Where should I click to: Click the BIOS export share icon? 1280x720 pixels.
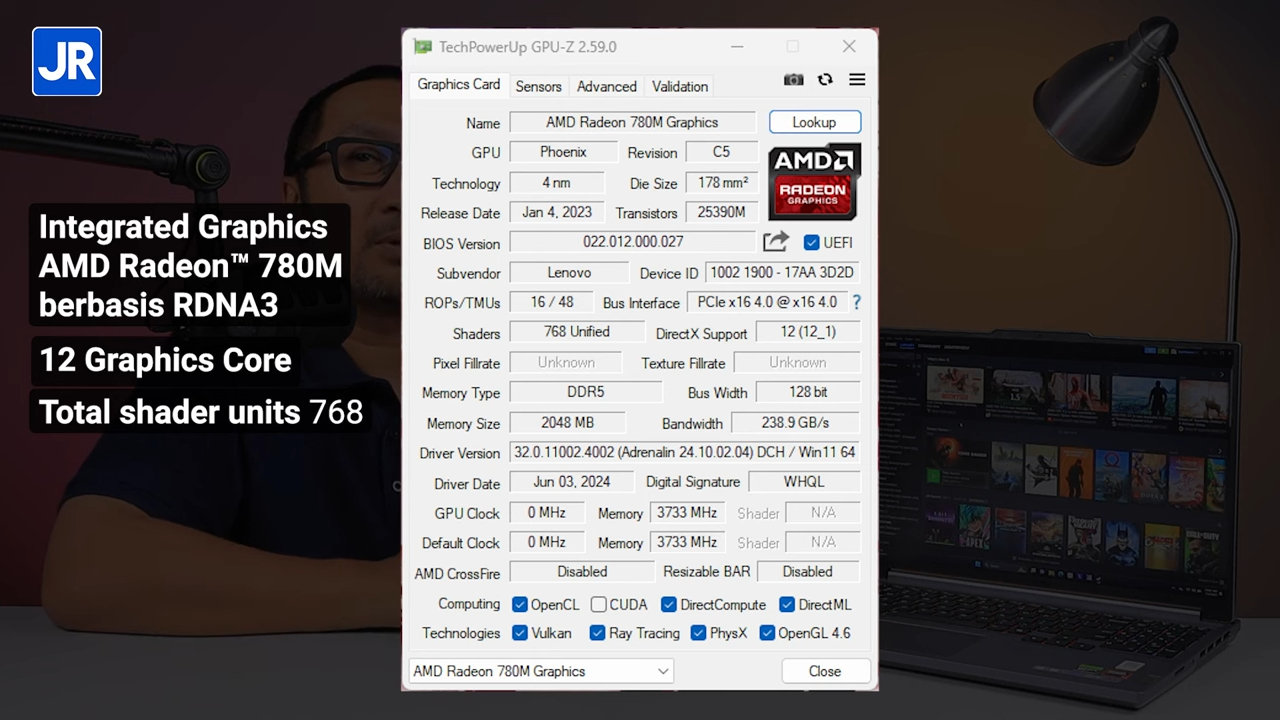point(776,241)
